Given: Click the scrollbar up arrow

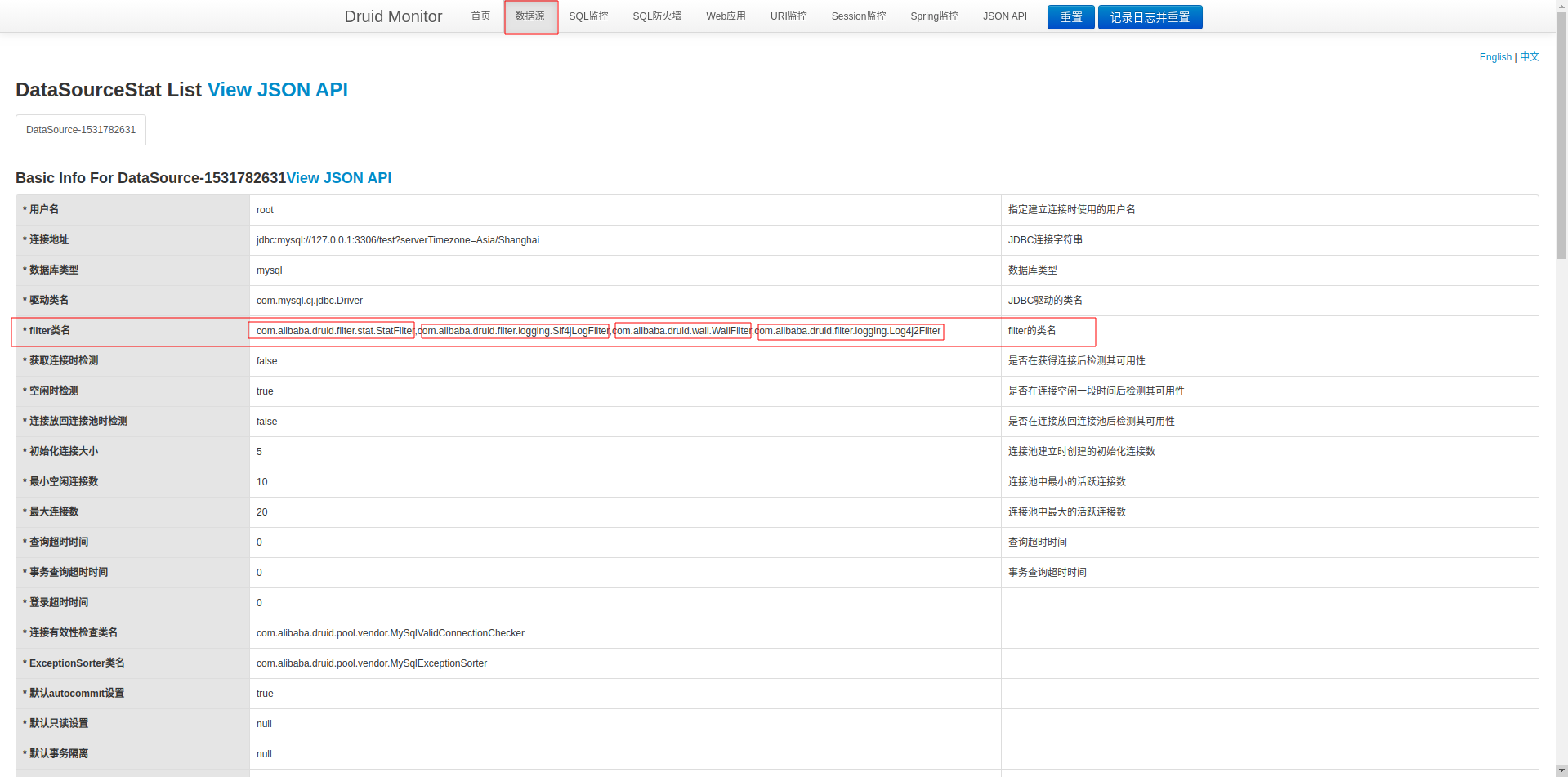Looking at the screenshot, I should [1561, 6].
